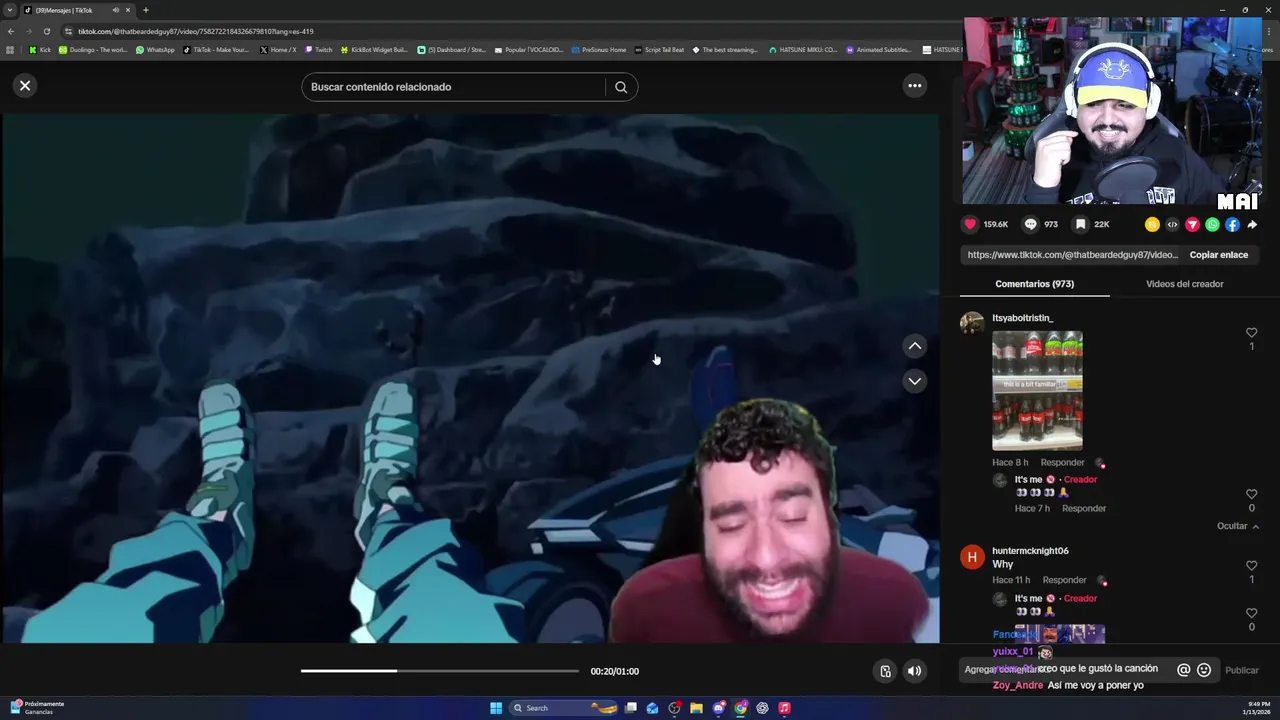Like the video with the heart
1280x720 pixels.
(x=970, y=225)
